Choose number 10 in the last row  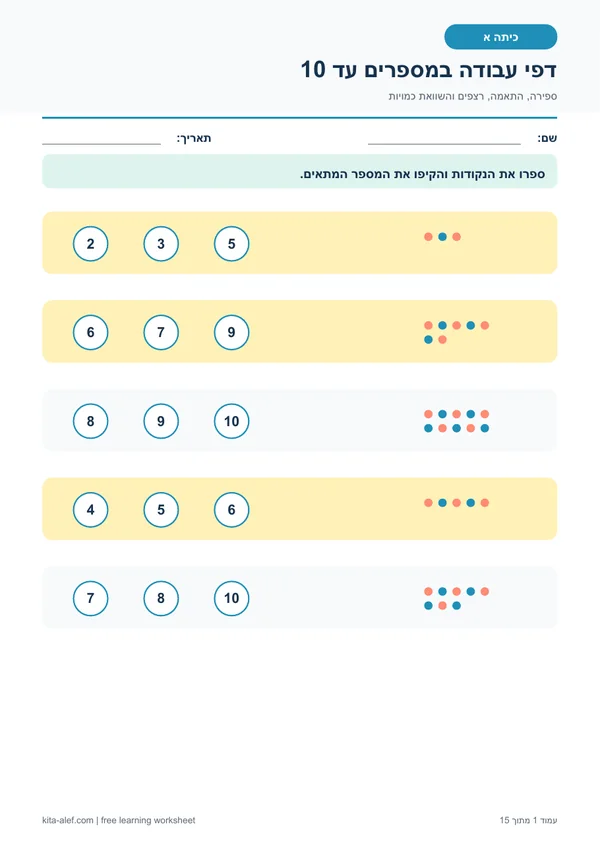pos(231,598)
